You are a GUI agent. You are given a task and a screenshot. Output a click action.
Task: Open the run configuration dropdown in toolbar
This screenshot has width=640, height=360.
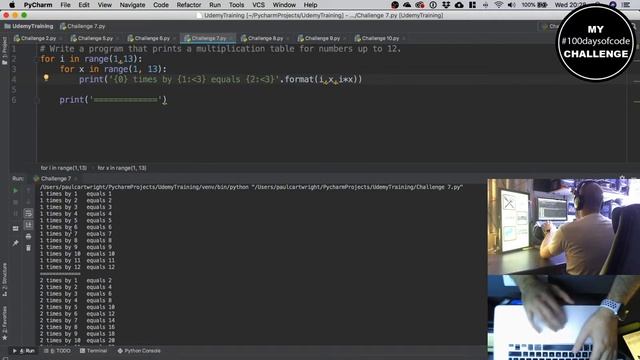[548, 26]
